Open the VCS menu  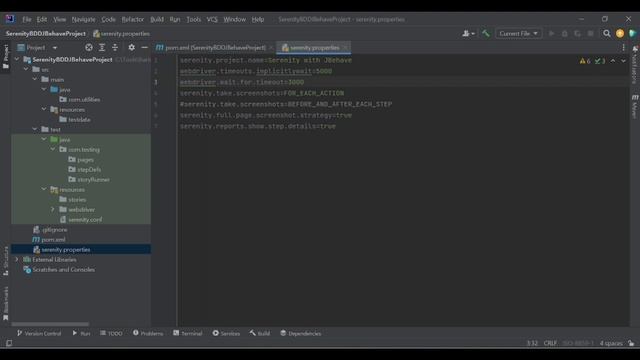coord(212,20)
